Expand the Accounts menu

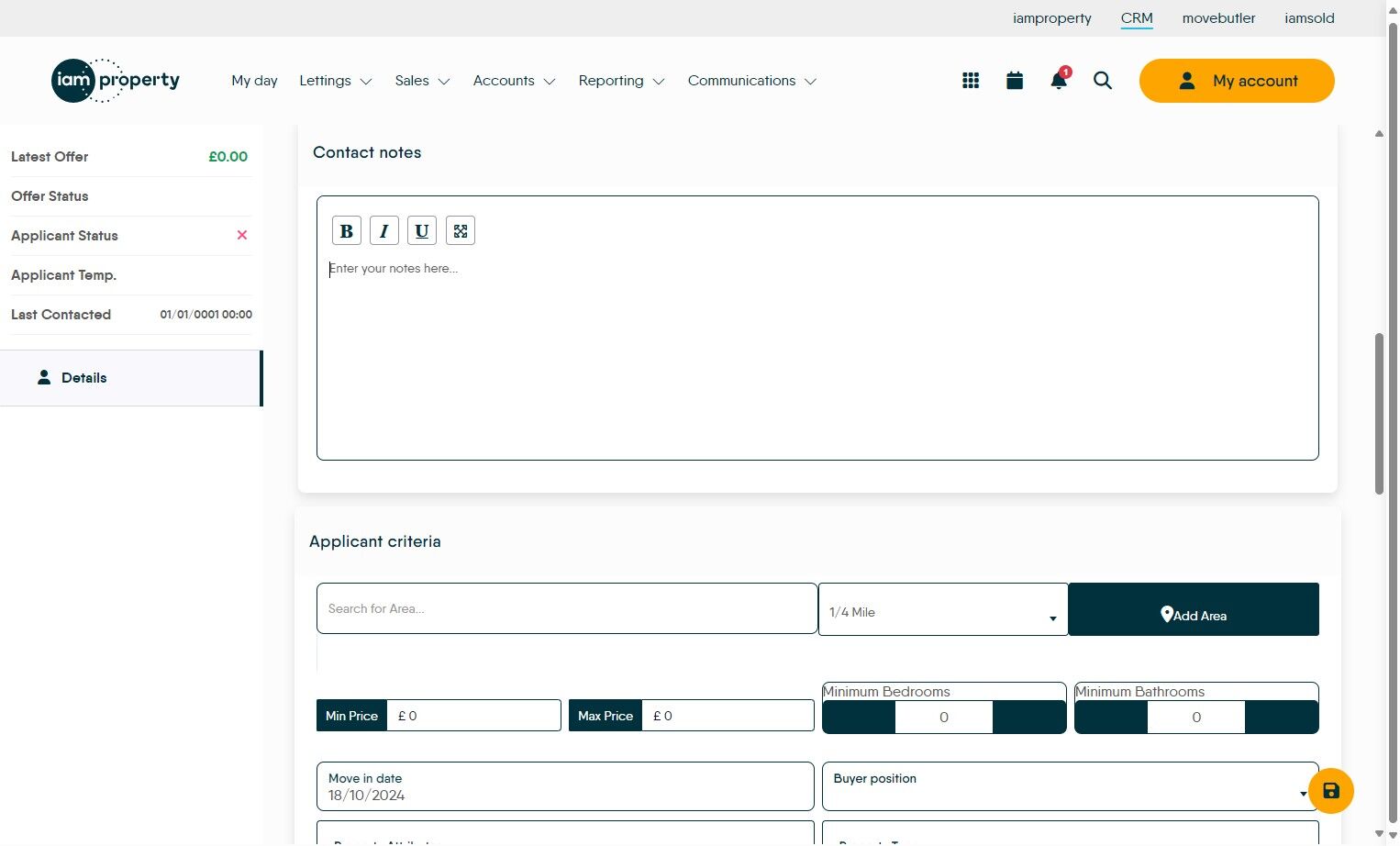click(514, 81)
